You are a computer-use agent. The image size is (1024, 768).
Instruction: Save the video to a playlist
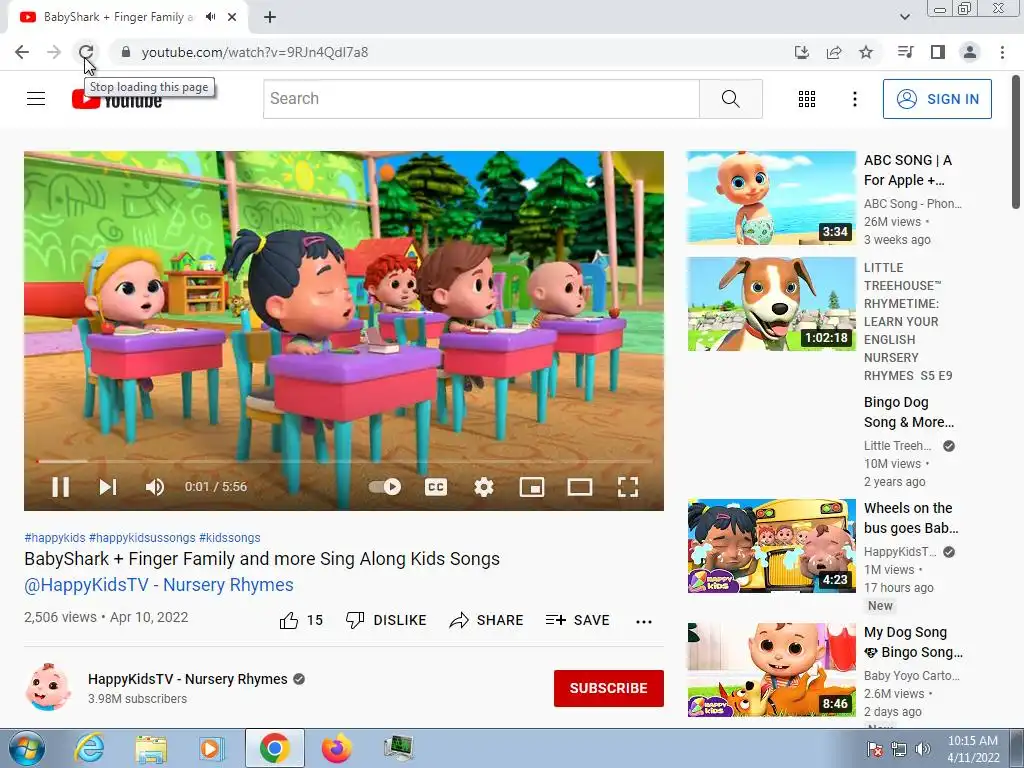[x=578, y=620]
